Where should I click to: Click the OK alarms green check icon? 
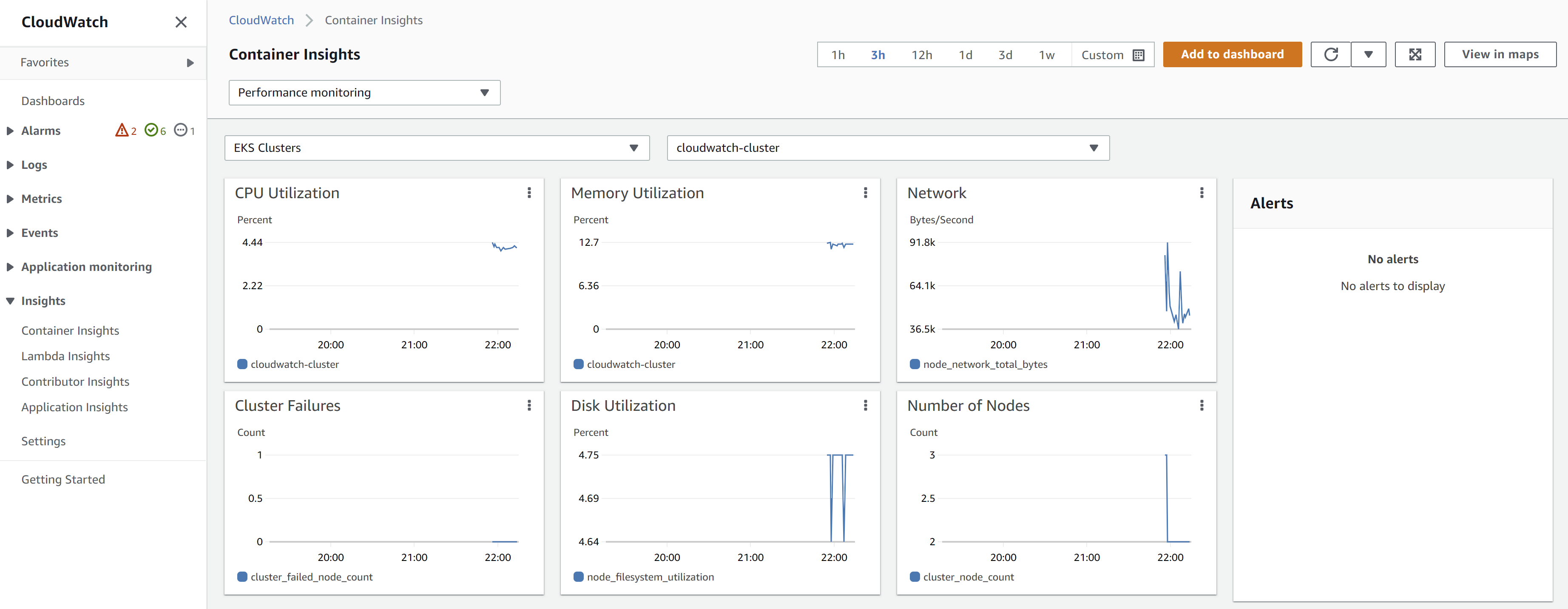coord(151,130)
